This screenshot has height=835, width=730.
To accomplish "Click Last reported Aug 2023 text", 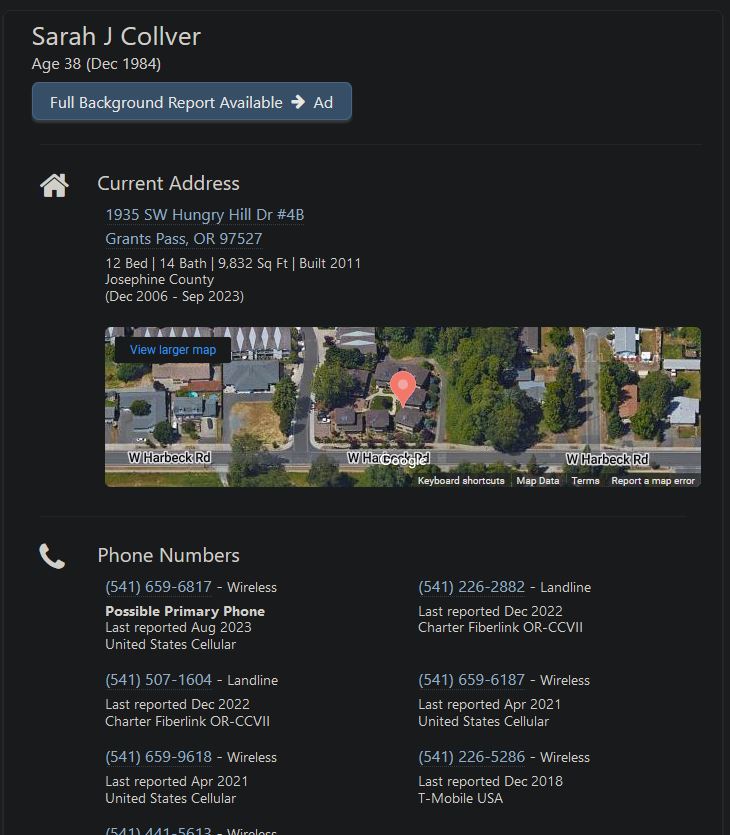I will (178, 627).
